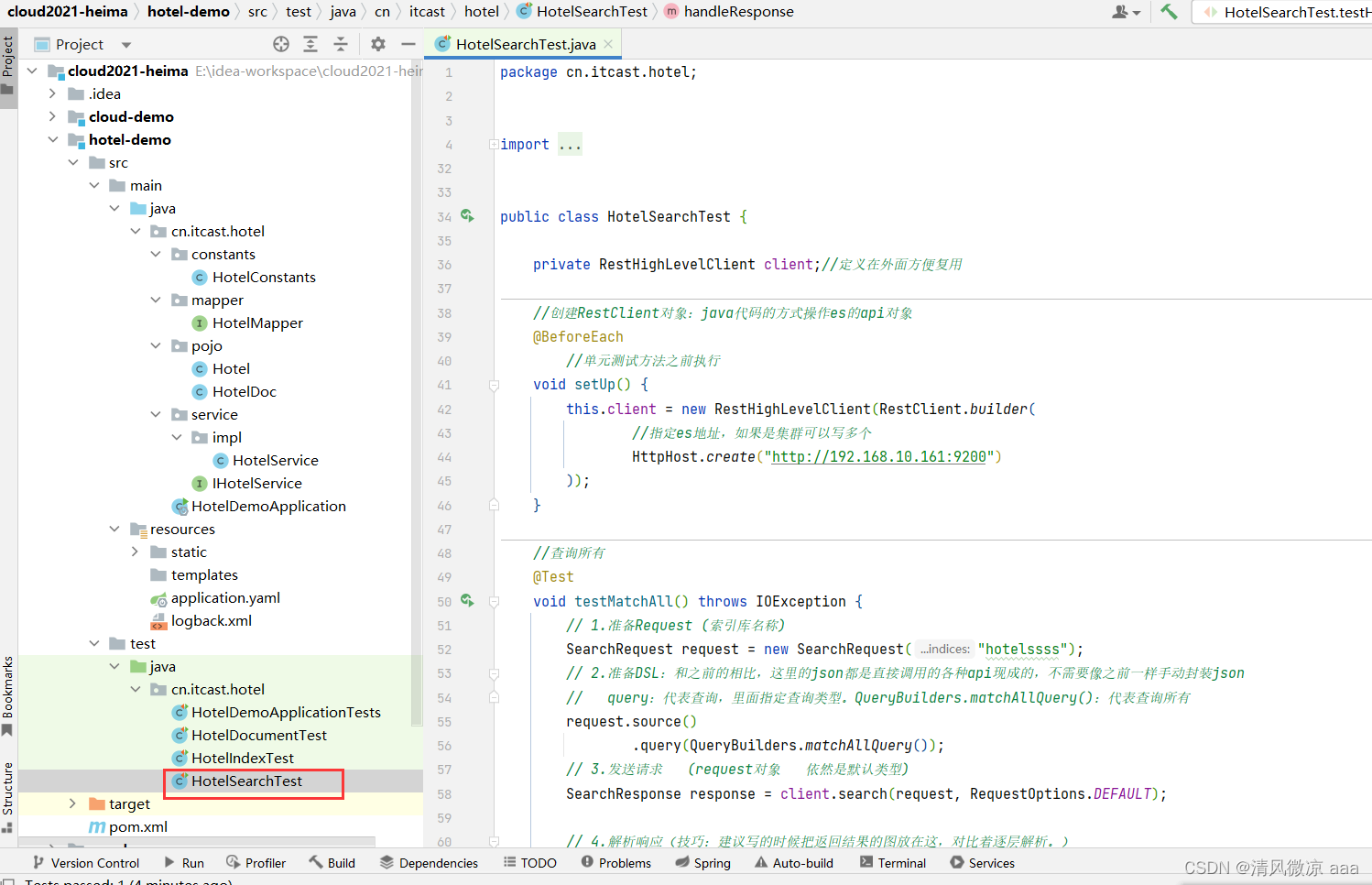1372x885 pixels.
Task: Open the Profiler tool window
Action: (256, 863)
